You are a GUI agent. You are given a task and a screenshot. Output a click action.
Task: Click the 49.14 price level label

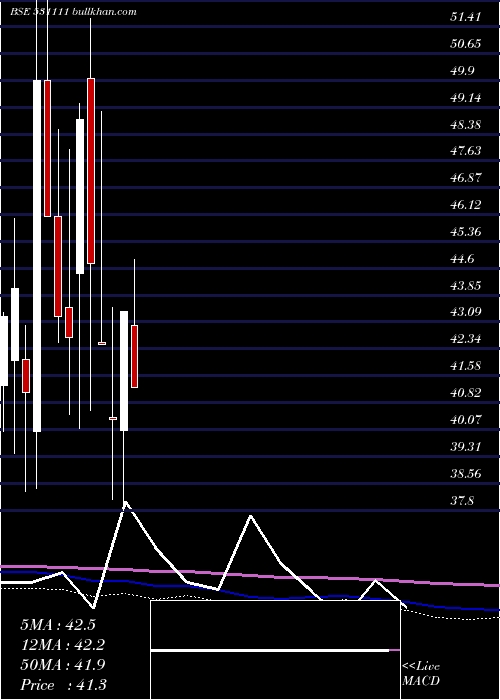pos(465,97)
